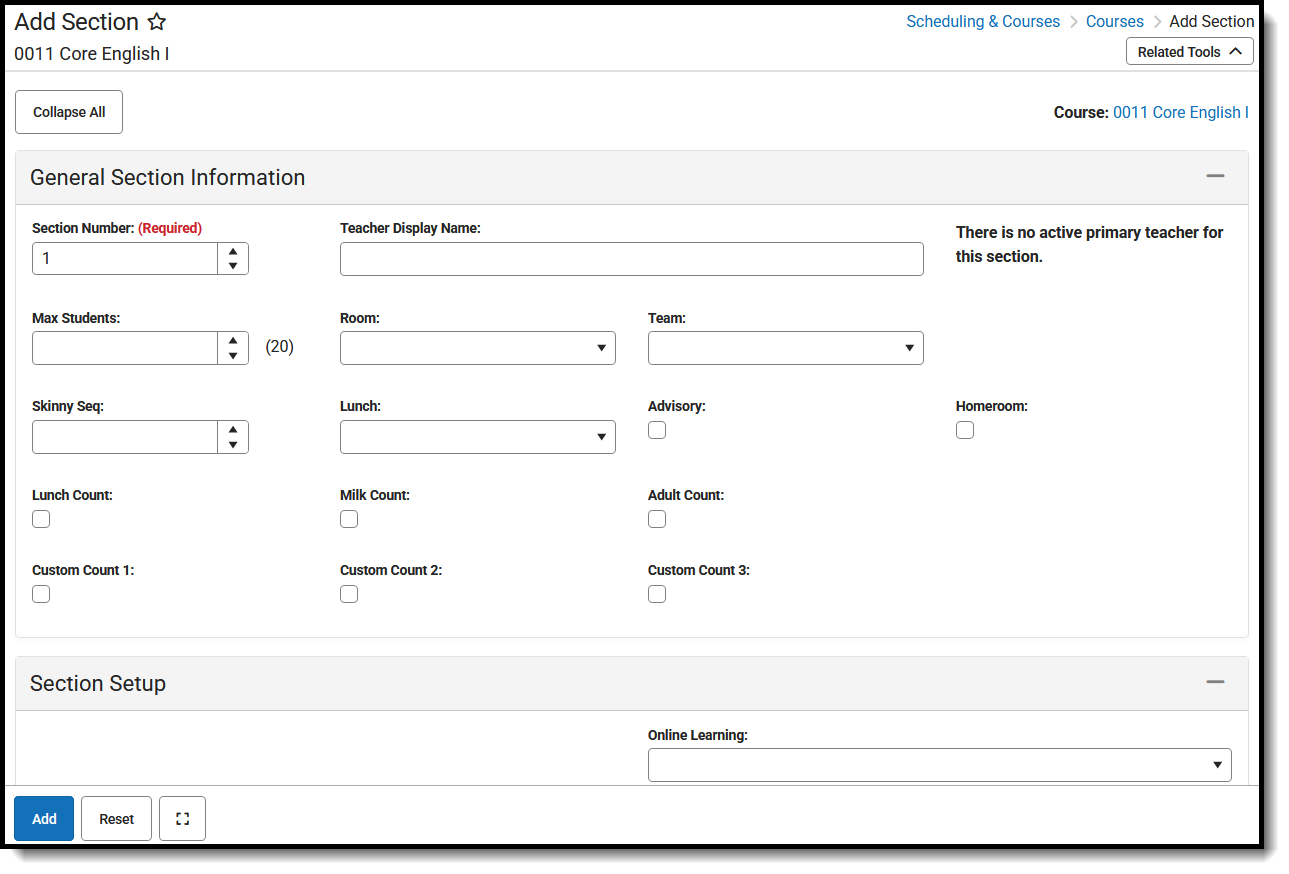Image resolution: width=1289 pixels, height=874 pixels.
Task: Collapse the Related Tools menu
Action: (x=1189, y=51)
